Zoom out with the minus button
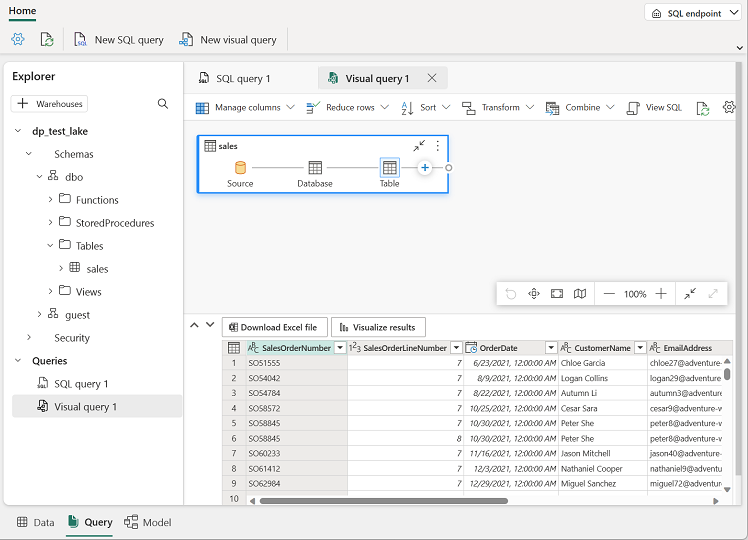748x540 pixels. [x=609, y=293]
